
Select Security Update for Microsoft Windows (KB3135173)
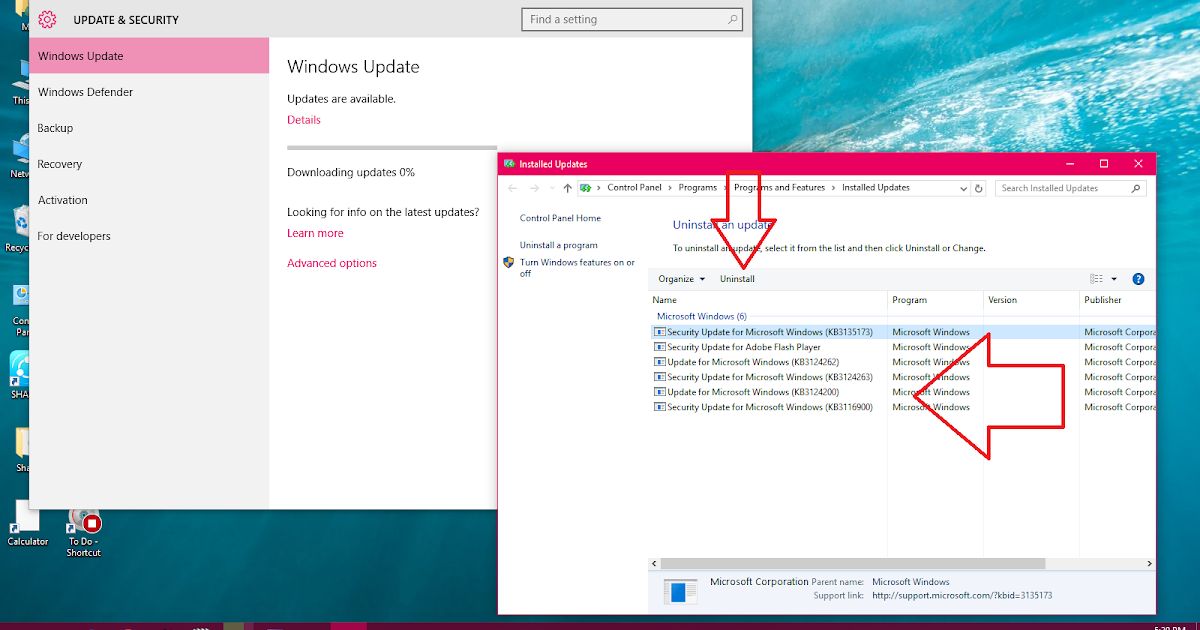point(770,332)
